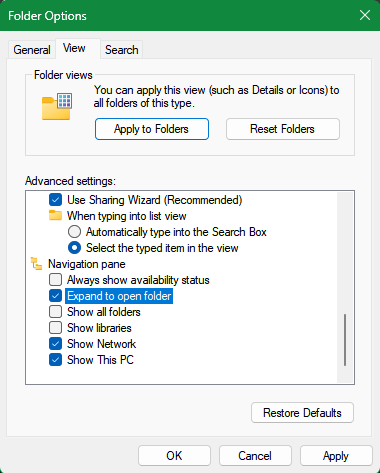This screenshot has width=380, height=473.
Task: Click the 'Show Network' label text
Action: pyautogui.click(x=102, y=344)
